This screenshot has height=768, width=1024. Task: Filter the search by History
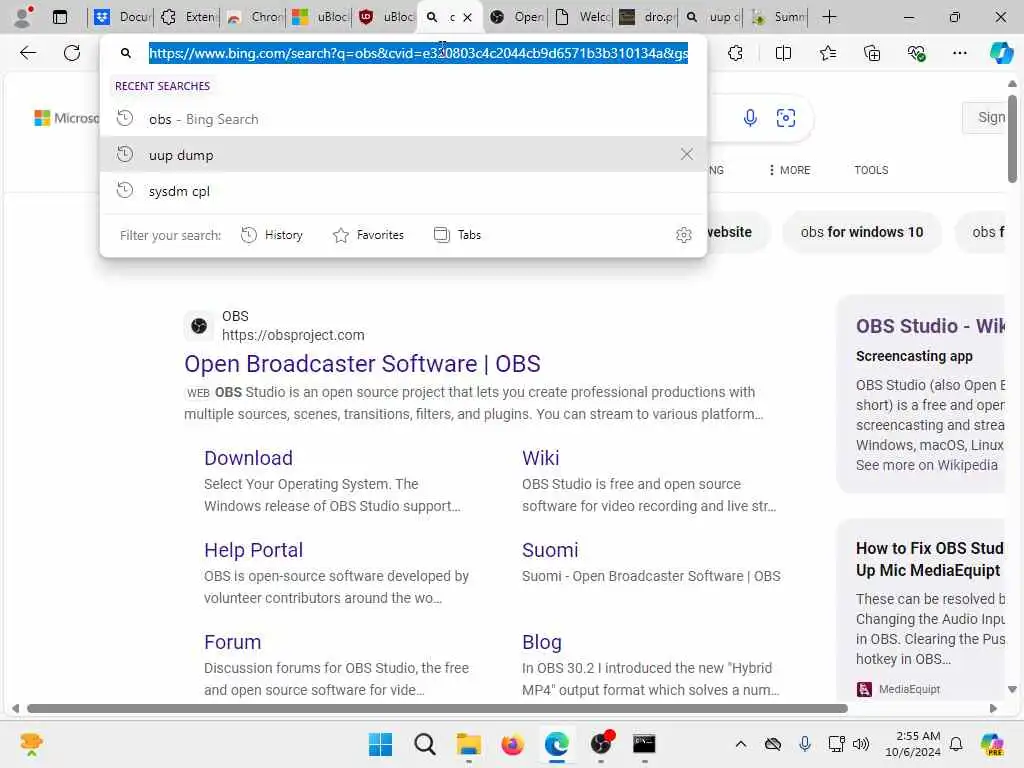coord(272,235)
